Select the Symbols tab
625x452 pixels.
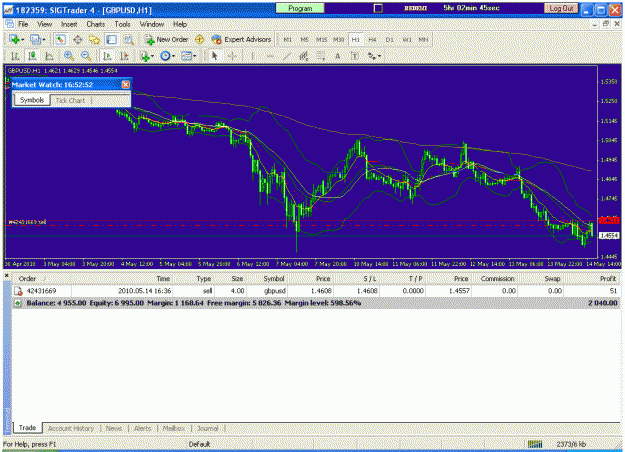tap(32, 100)
